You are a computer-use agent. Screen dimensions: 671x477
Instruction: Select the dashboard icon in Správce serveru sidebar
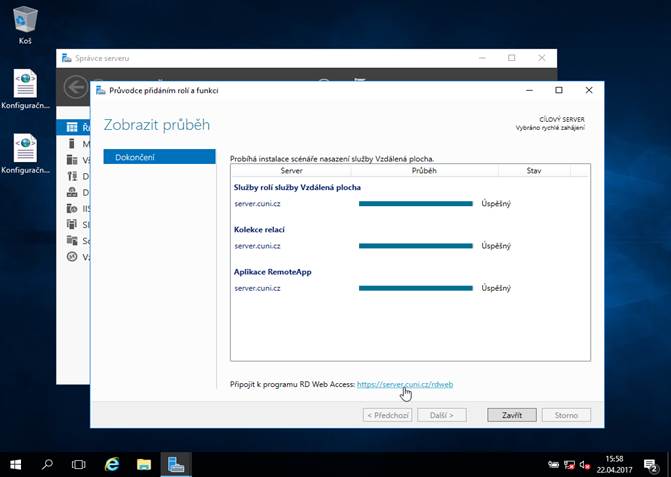click(x=72, y=127)
